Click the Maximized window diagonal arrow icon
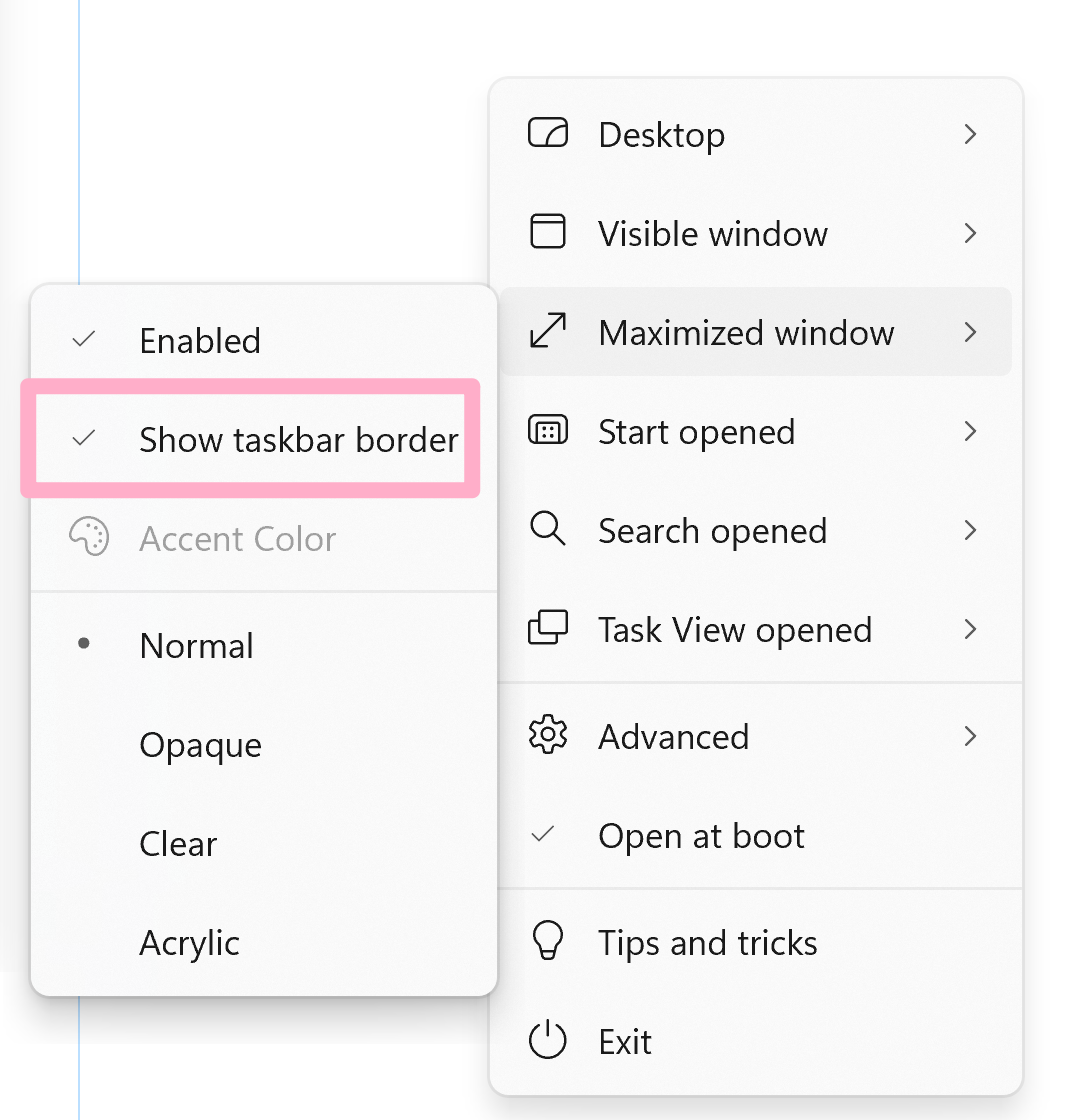1089x1120 pixels. [x=549, y=332]
